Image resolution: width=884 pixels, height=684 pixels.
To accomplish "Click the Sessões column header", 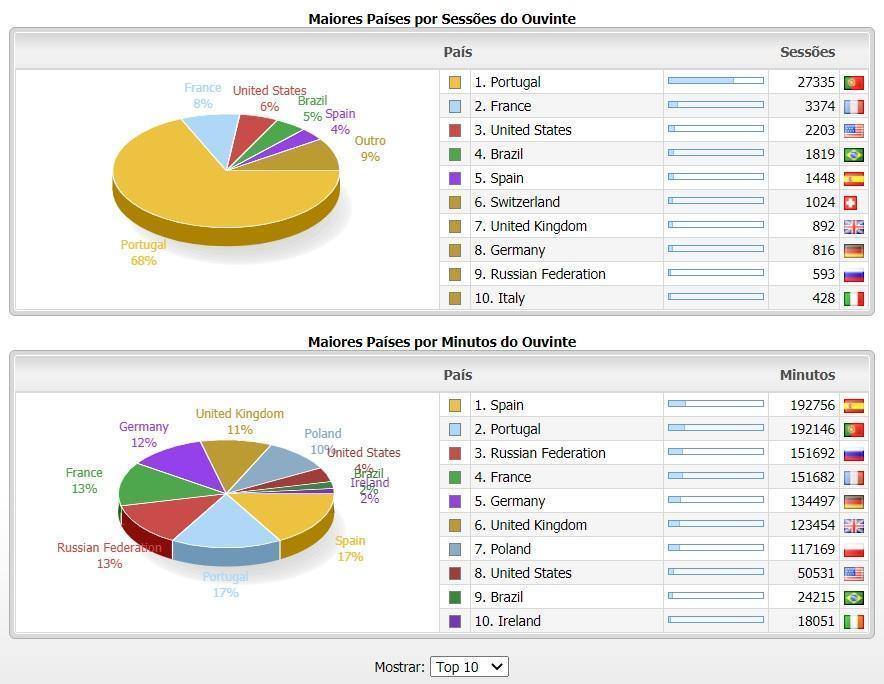I will [807, 52].
